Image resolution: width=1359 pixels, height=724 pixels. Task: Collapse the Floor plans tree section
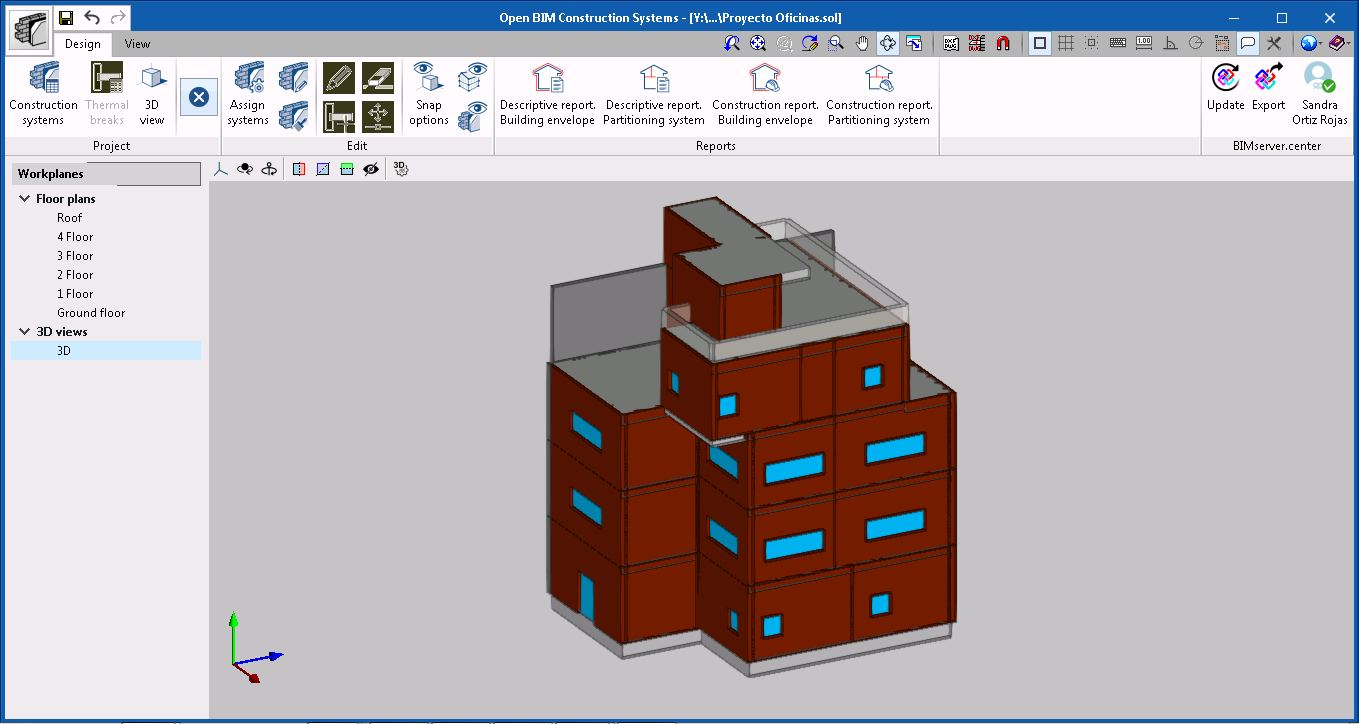pos(24,198)
